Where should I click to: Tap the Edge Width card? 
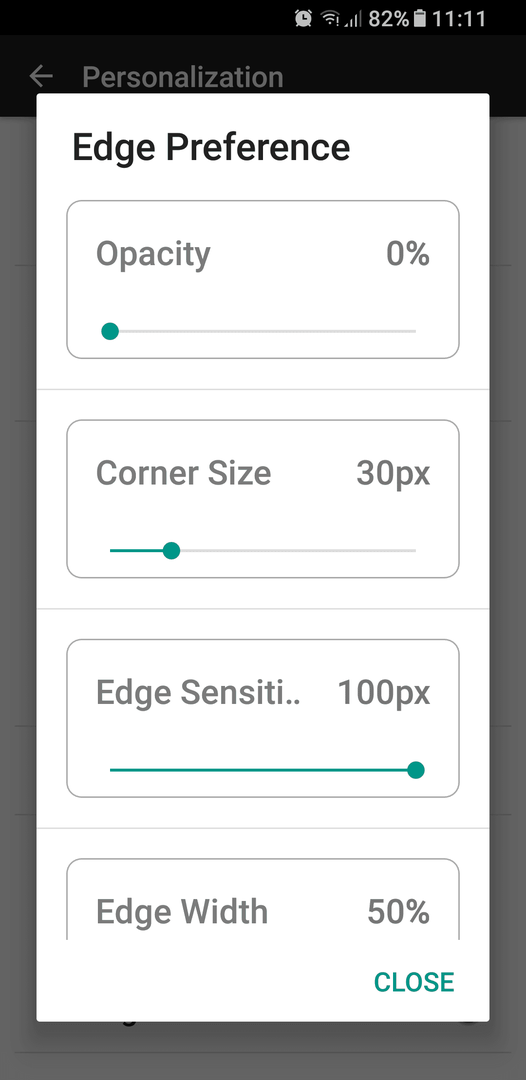pos(262,899)
